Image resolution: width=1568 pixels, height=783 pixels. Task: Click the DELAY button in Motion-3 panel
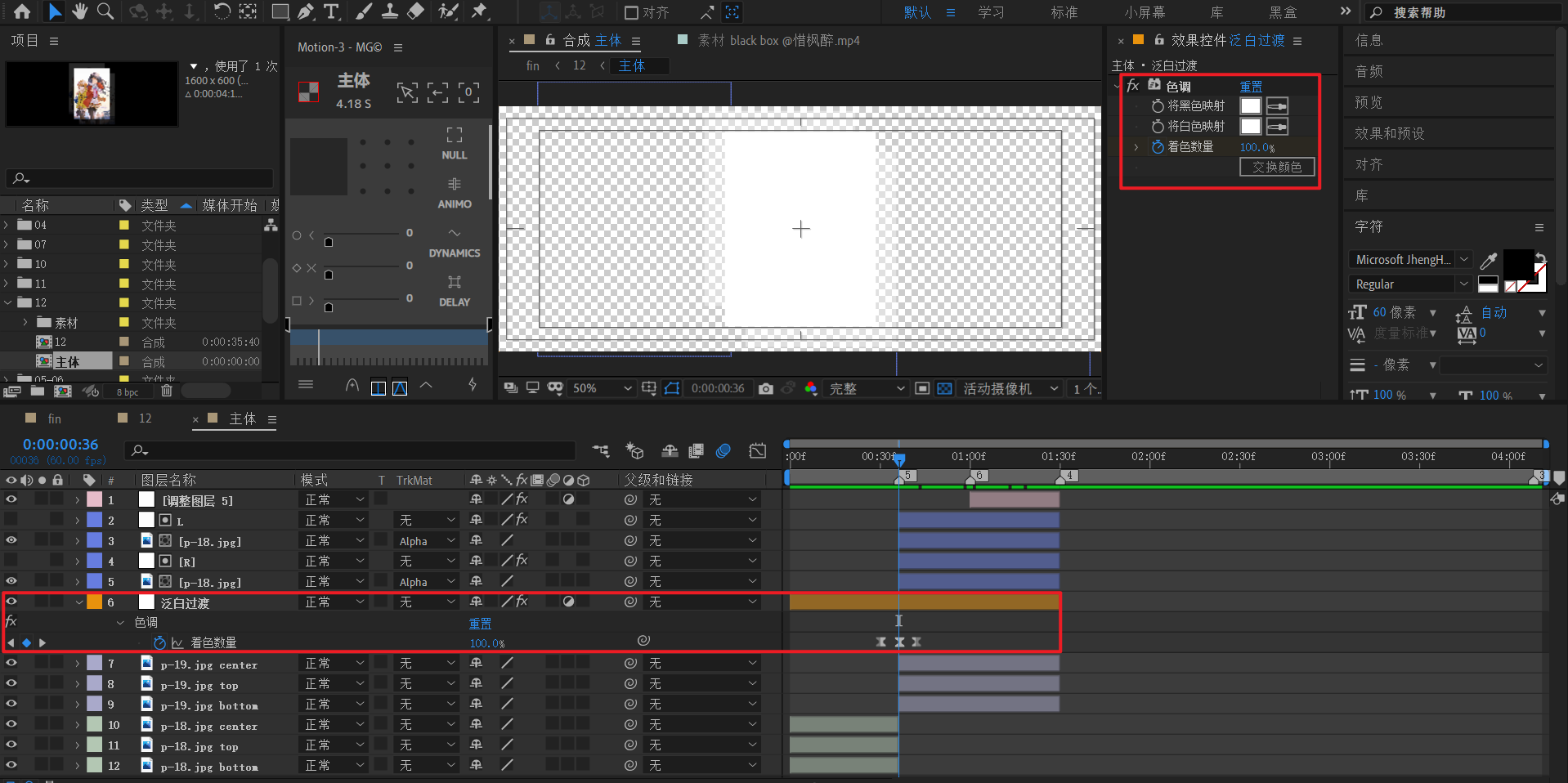pos(455,291)
